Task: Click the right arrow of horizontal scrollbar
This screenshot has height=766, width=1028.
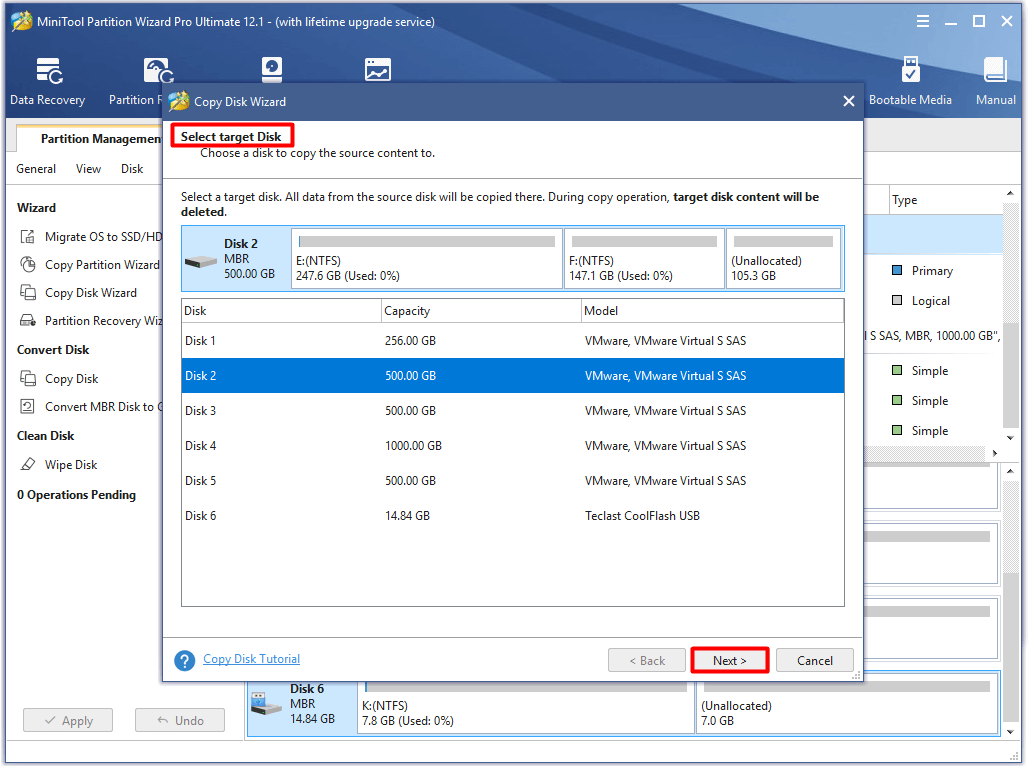Action: coord(995,453)
